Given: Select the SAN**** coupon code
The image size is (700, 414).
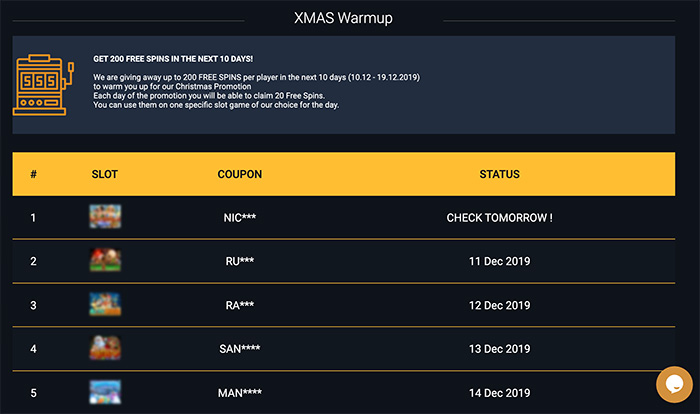Looking at the screenshot, I should coord(240,348).
